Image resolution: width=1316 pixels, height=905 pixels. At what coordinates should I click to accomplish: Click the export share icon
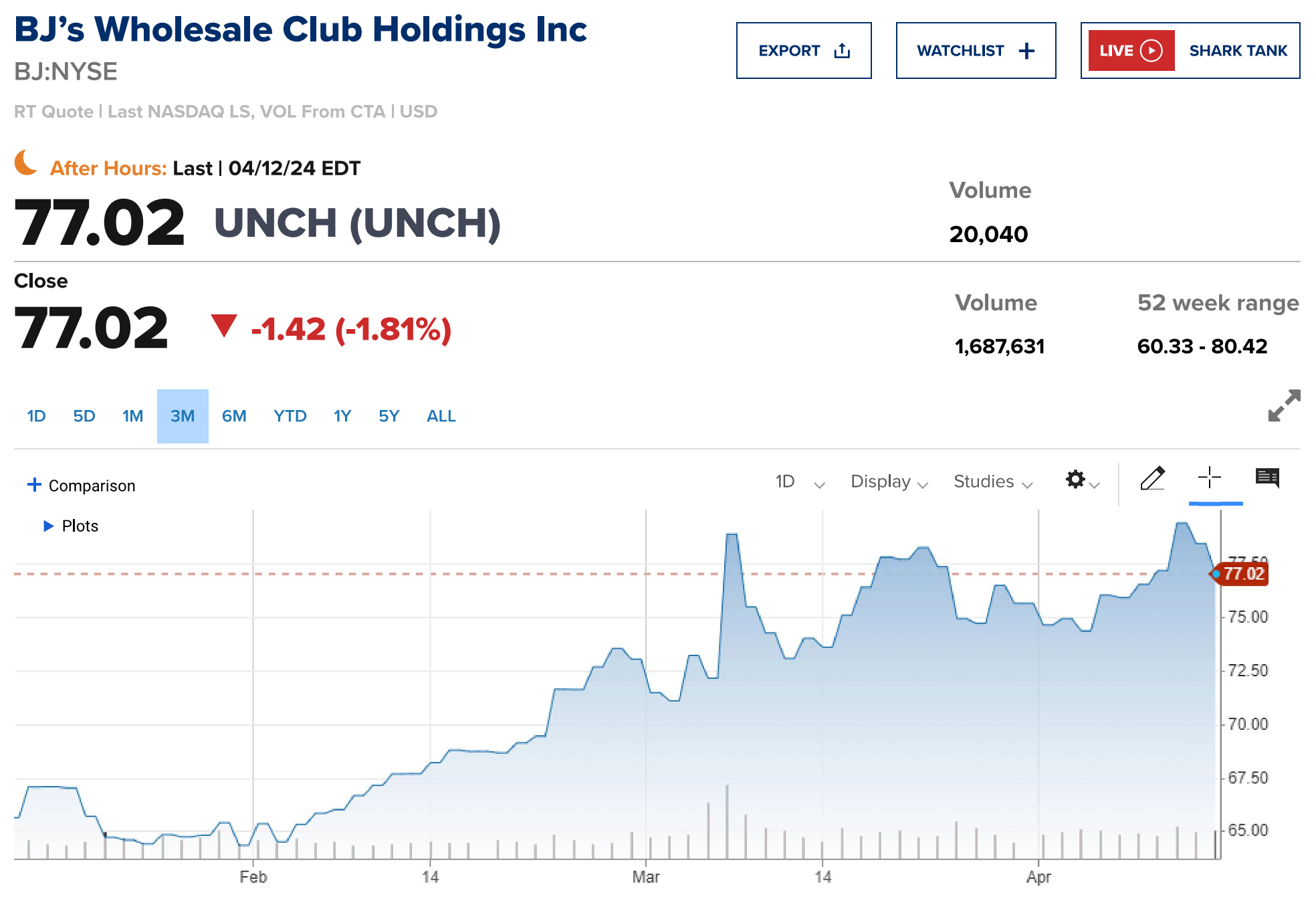click(x=842, y=51)
